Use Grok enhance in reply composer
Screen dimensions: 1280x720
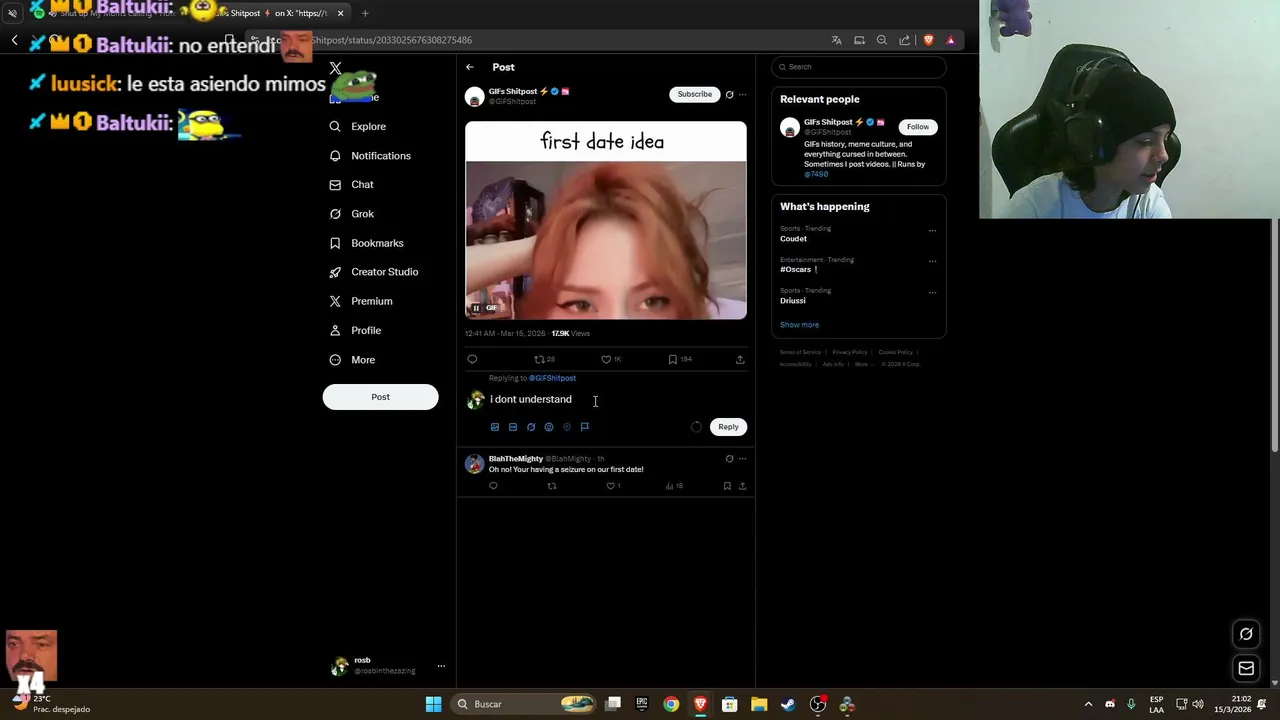(x=531, y=427)
